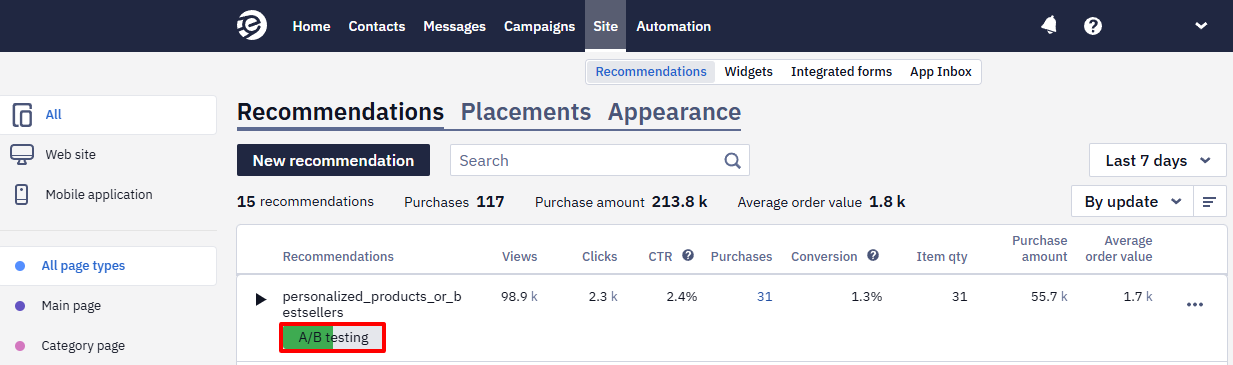Switch to the Widgets submenu item

(749, 72)
